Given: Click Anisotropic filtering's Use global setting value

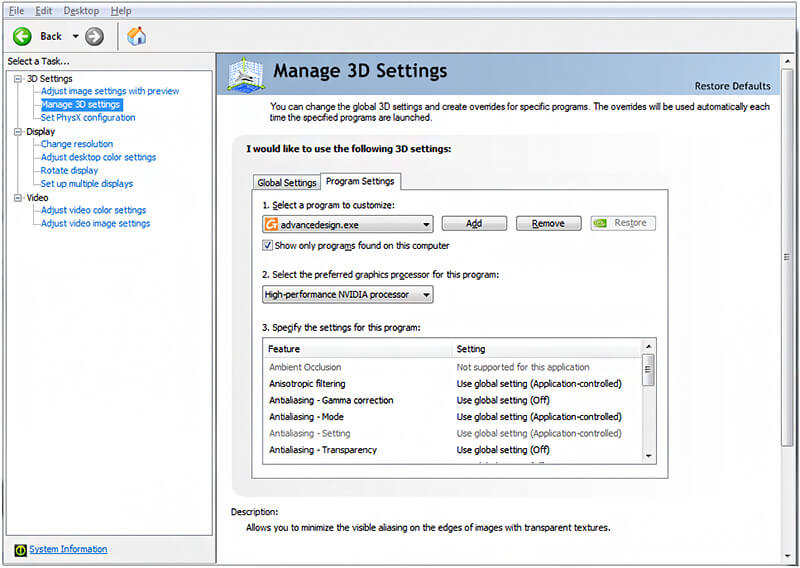Looking at the screenshot, I should (x=539, y=384).
